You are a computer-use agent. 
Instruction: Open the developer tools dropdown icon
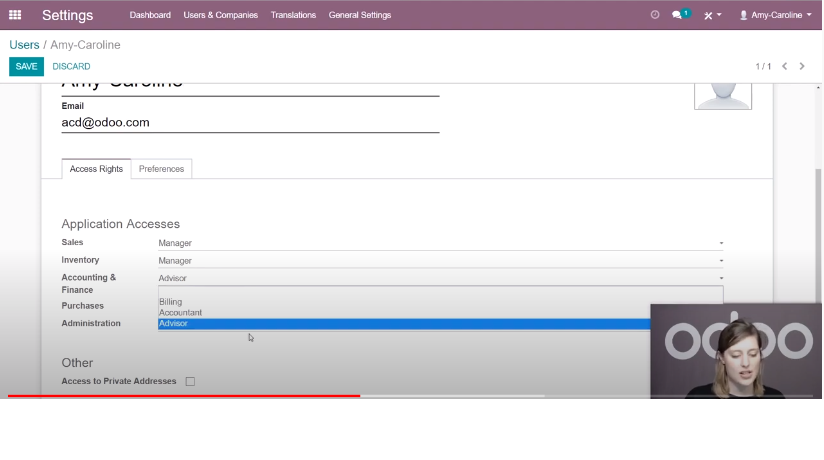713,15
